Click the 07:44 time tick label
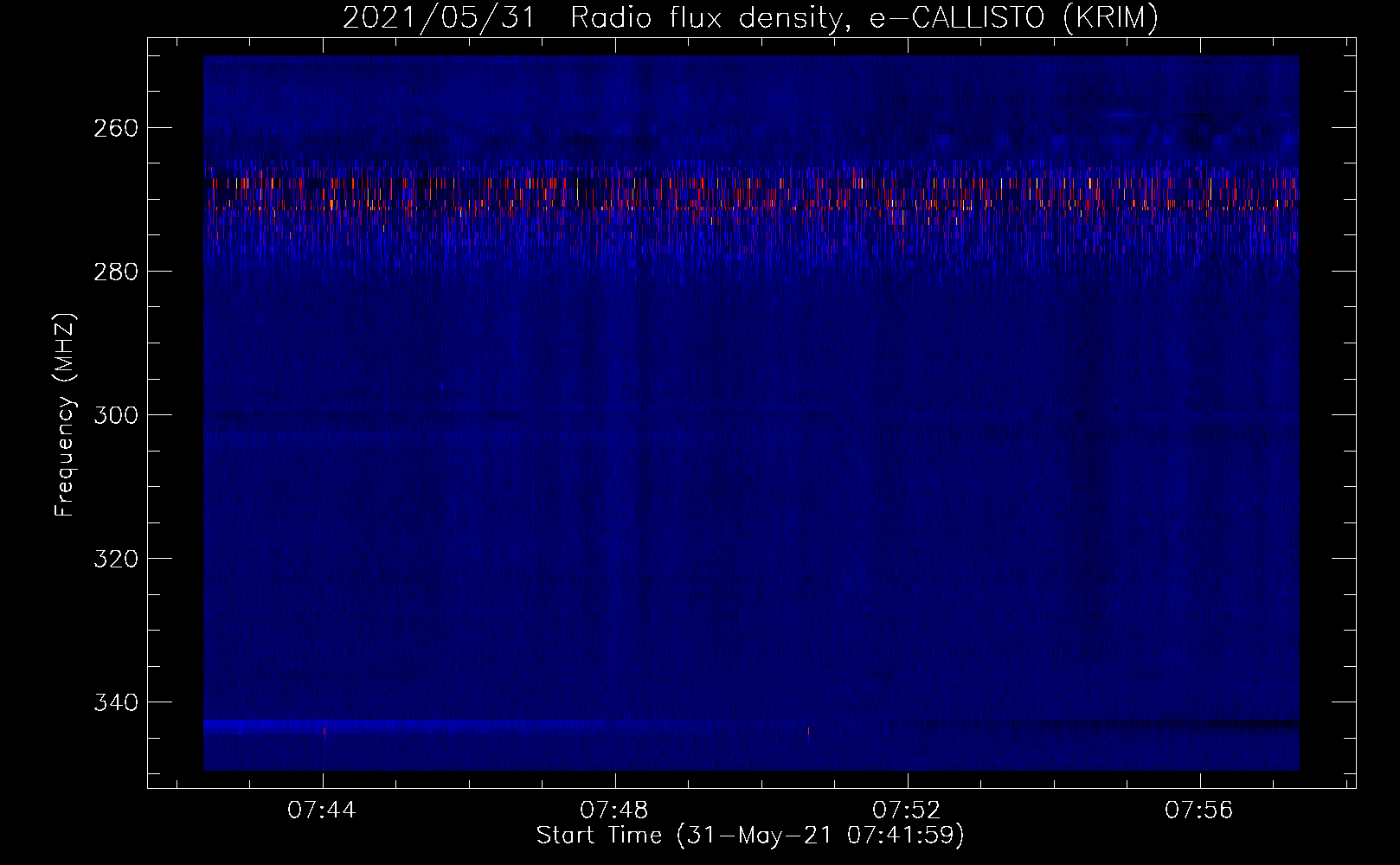The image size is (1400, 865). [322, 811]
